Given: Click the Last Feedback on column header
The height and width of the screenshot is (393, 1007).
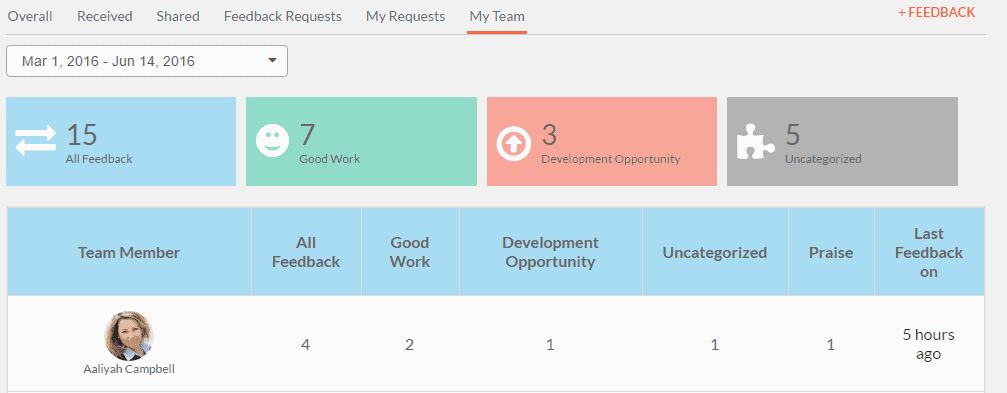Looking at the screenshot, I should pos(929,252).
